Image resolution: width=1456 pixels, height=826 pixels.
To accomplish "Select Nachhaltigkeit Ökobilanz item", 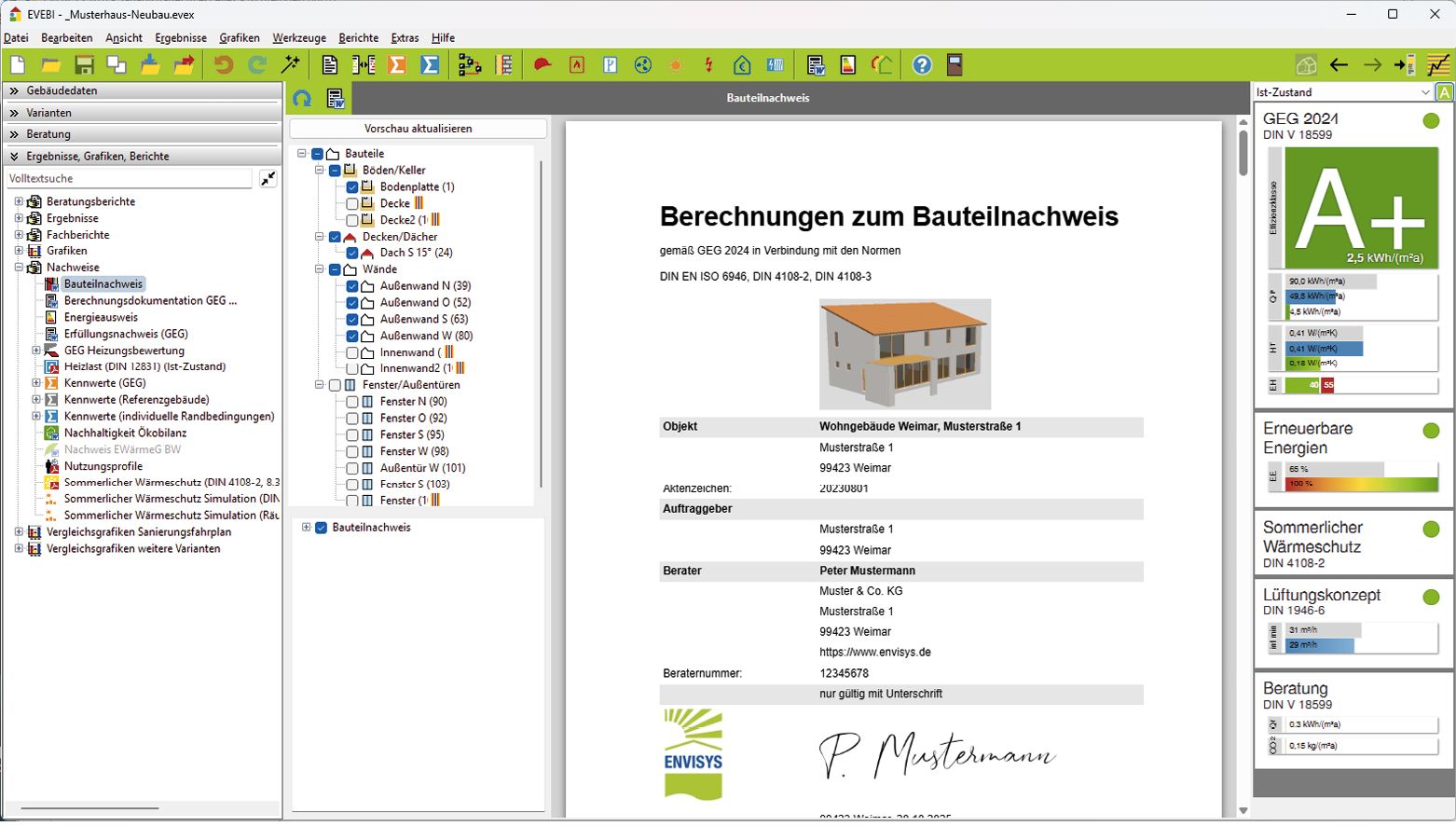I will (x=125, y=434).
